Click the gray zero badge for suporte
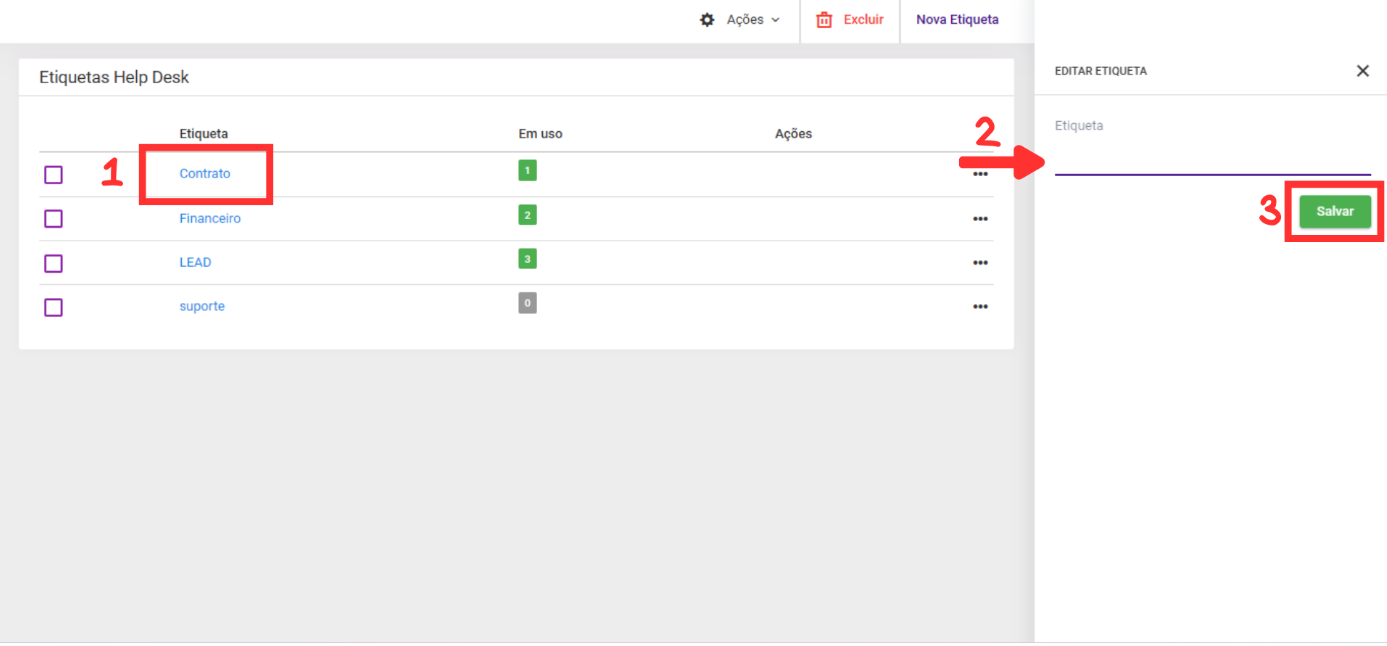This screenshot has width=1387, height=646. pos(527,303)
